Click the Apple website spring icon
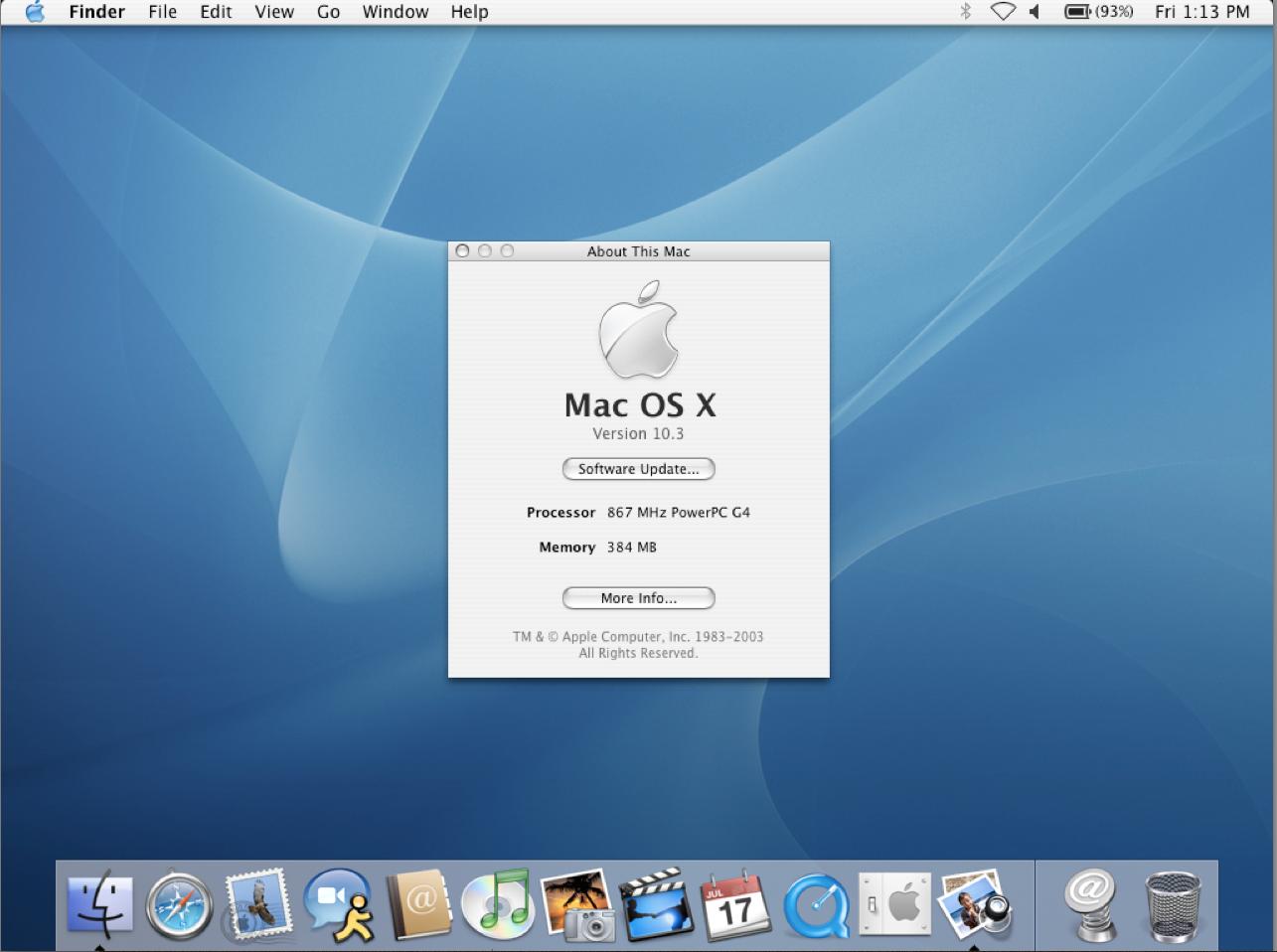 [1089, 904]
